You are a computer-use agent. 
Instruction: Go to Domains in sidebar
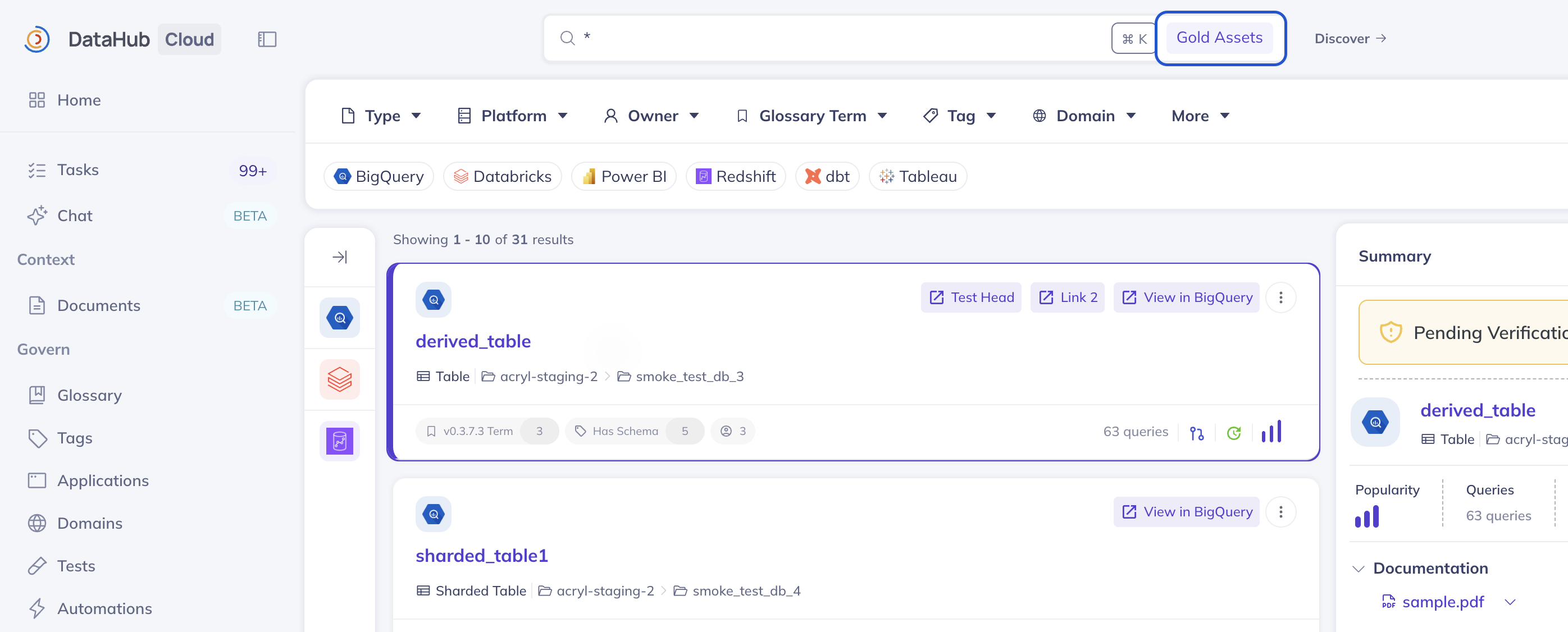point(89,523)
